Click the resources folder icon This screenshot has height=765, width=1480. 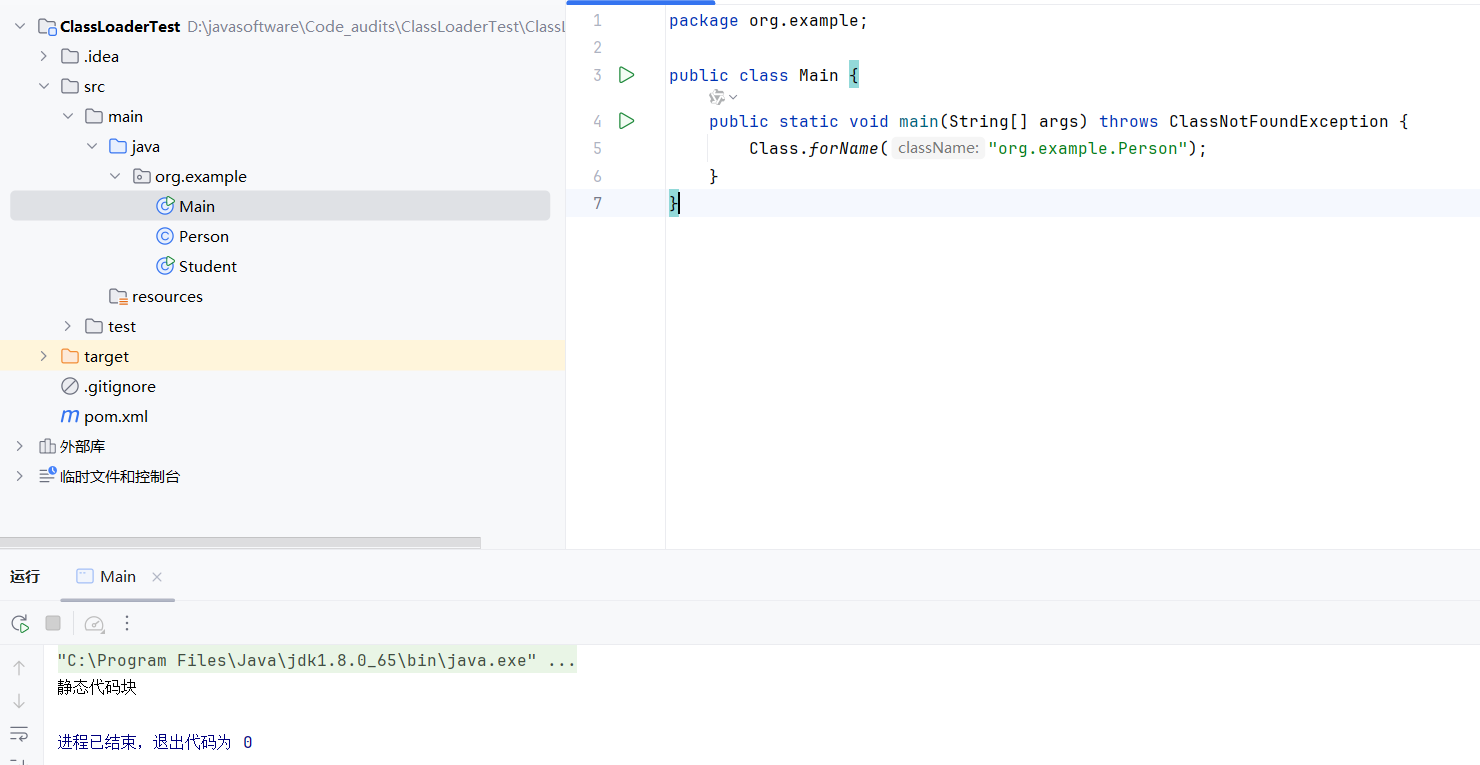tap(118, 297)
